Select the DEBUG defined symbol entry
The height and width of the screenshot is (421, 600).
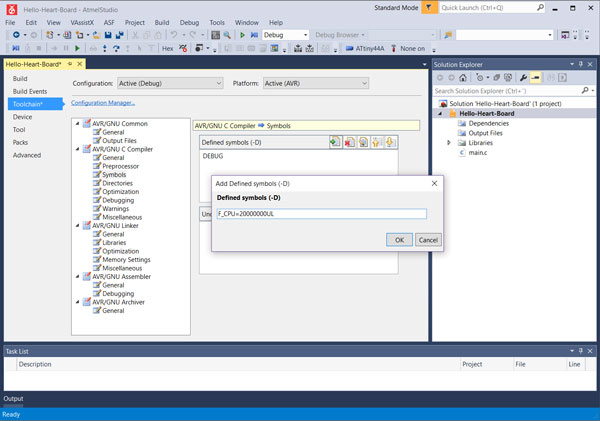click(x=213, y=156)
